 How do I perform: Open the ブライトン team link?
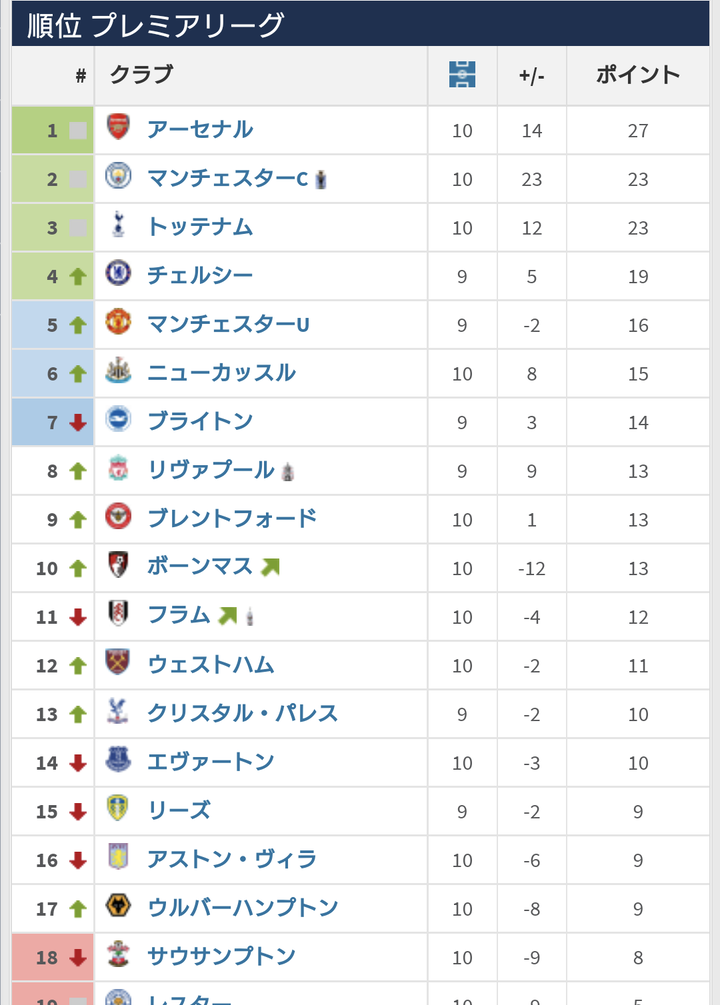coord(200,421)
